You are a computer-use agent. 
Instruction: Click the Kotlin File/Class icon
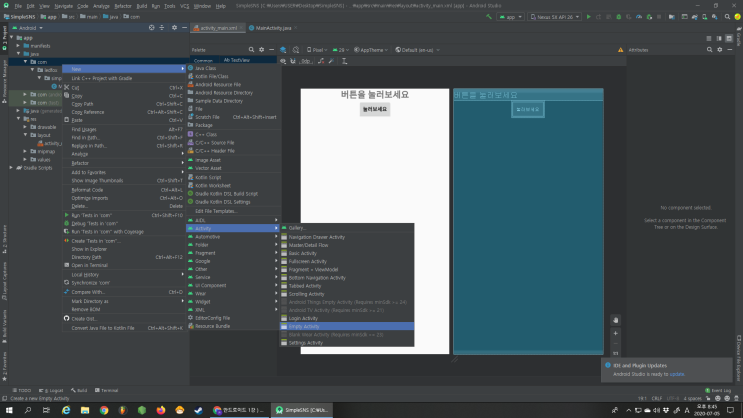point(190,76)
